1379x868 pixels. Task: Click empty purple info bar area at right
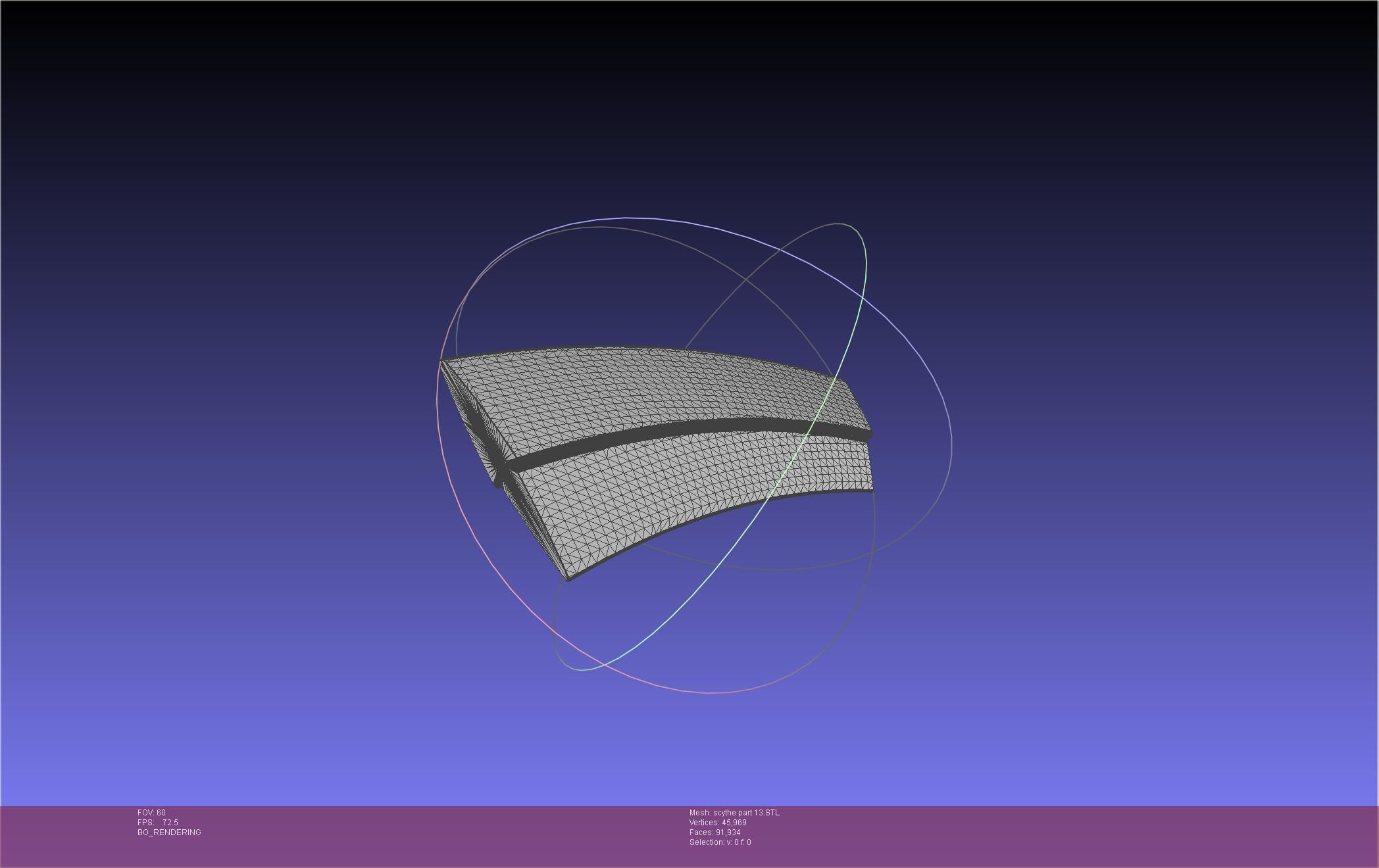[x=1118, y=835]
